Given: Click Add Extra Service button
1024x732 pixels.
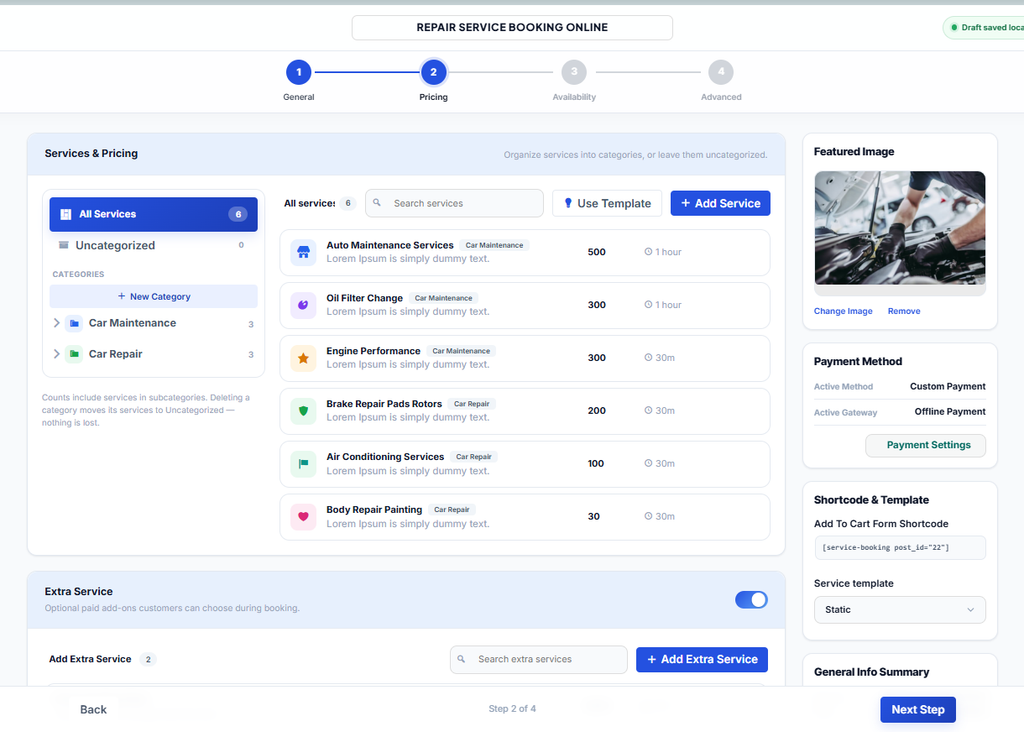Looking at the screenshot, I should [x=702, y=660].
